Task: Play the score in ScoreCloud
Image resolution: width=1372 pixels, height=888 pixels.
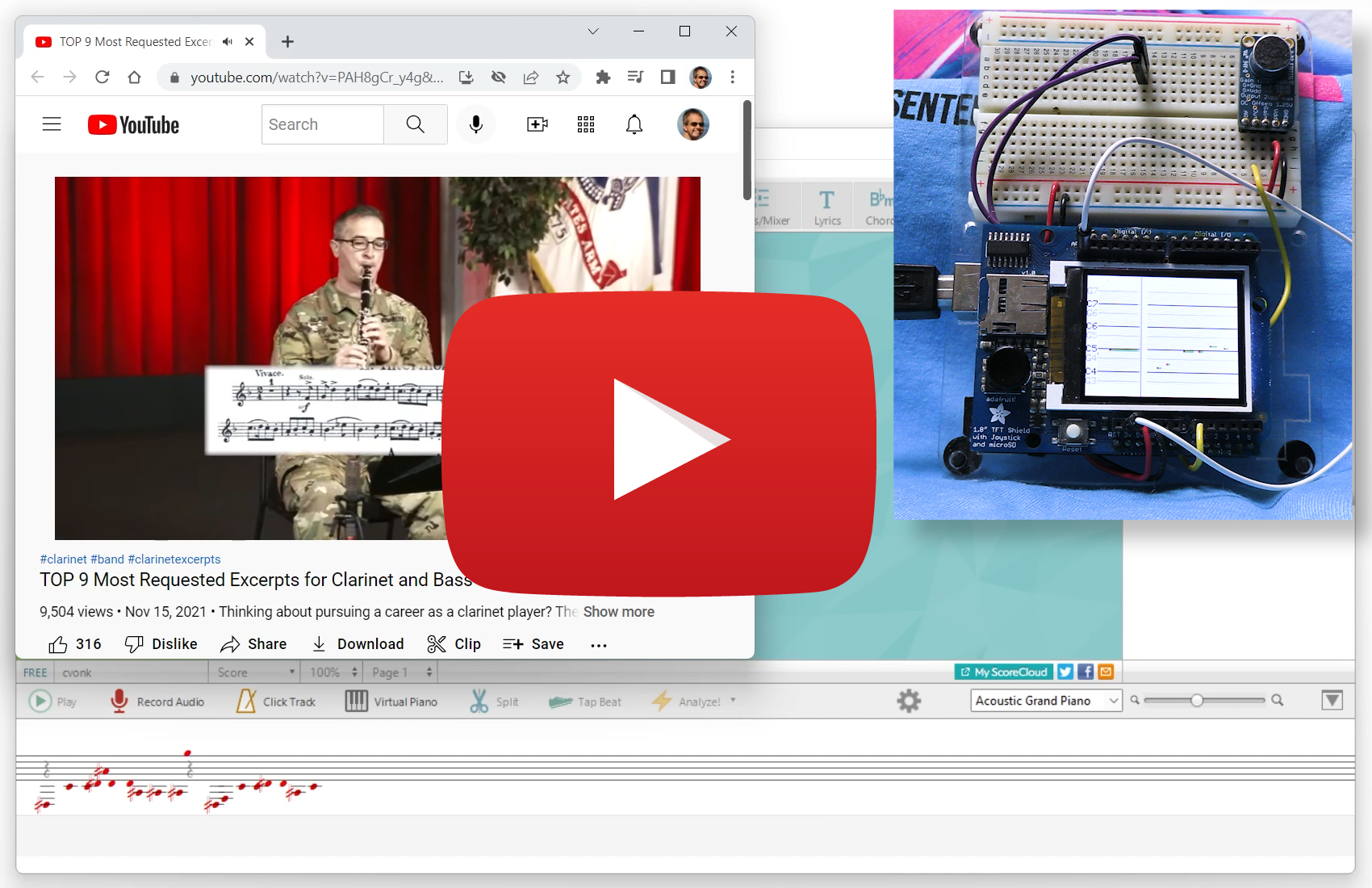Action: (52, 702)
